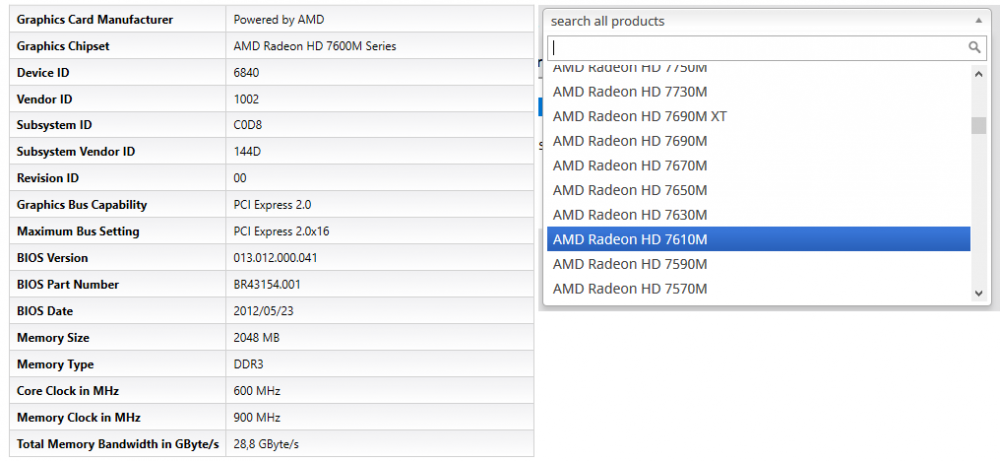Click the 'AMD Radeon HD 7600M Series' chipset value
The image size is (1000, 461).
(314, 46)
